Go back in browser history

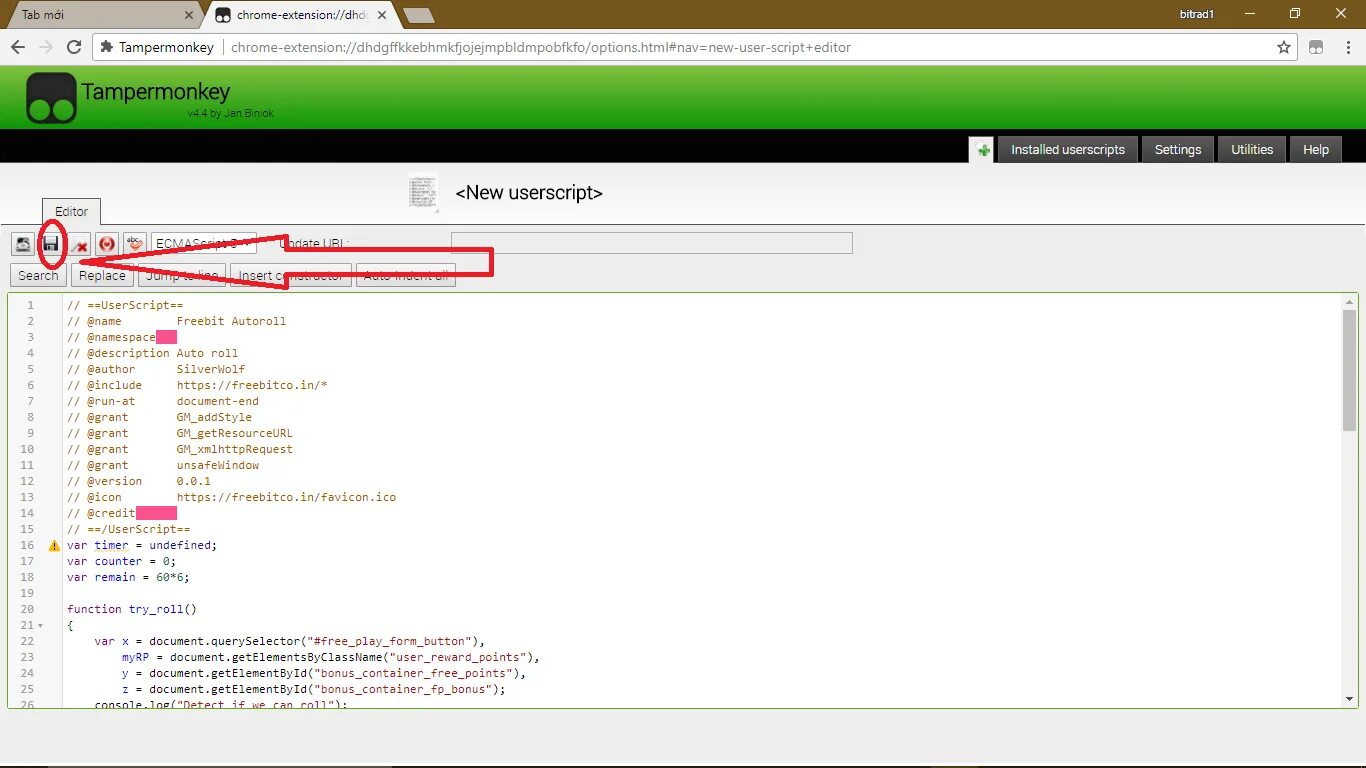point(18,47)
